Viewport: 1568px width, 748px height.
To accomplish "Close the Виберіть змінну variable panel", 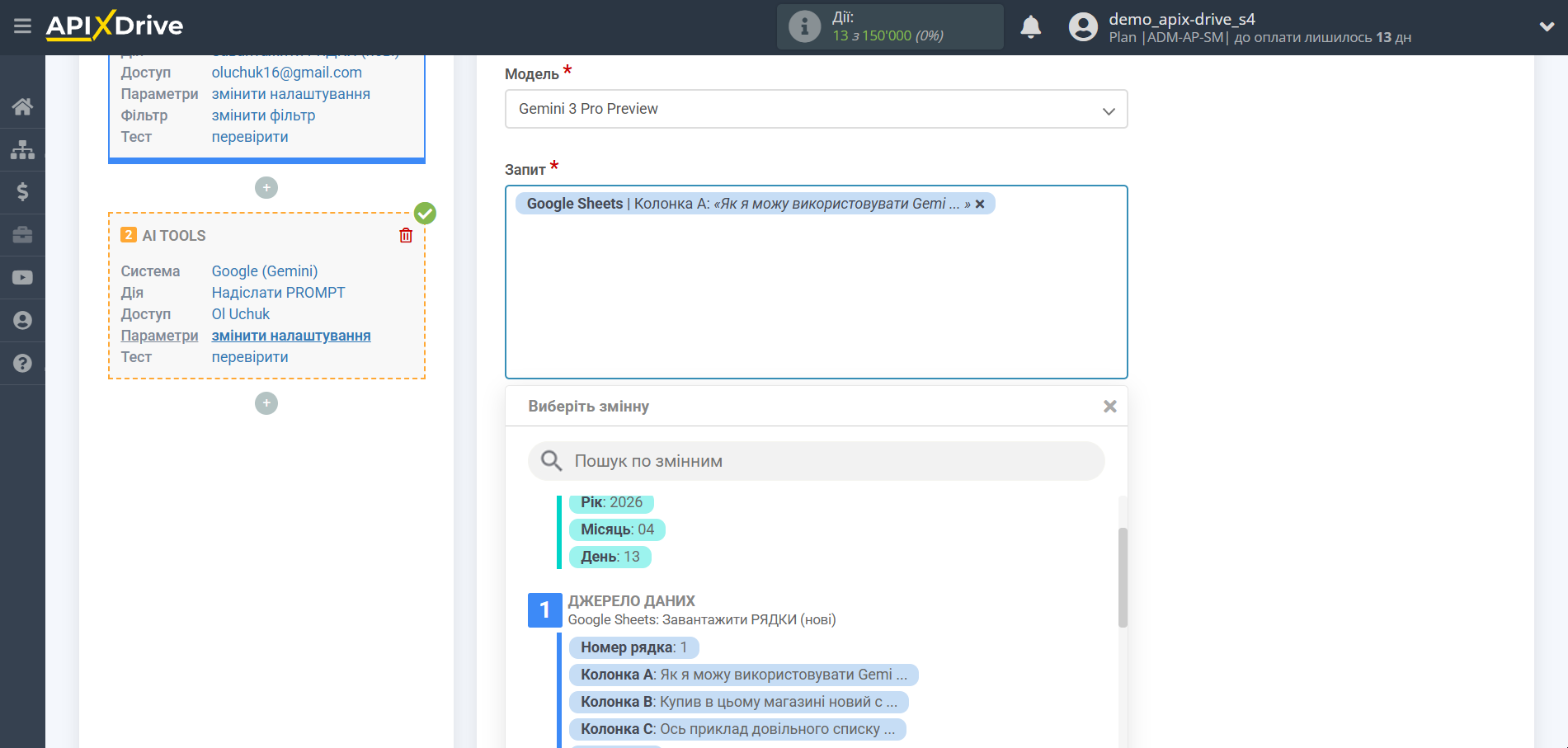I will pos(1109,407).
